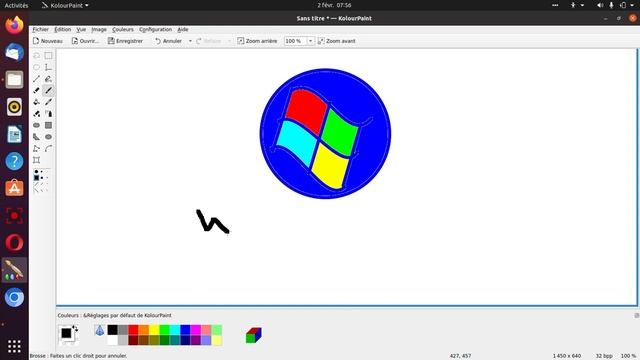Select the free-form selection tool

click(x=37, y=56)
